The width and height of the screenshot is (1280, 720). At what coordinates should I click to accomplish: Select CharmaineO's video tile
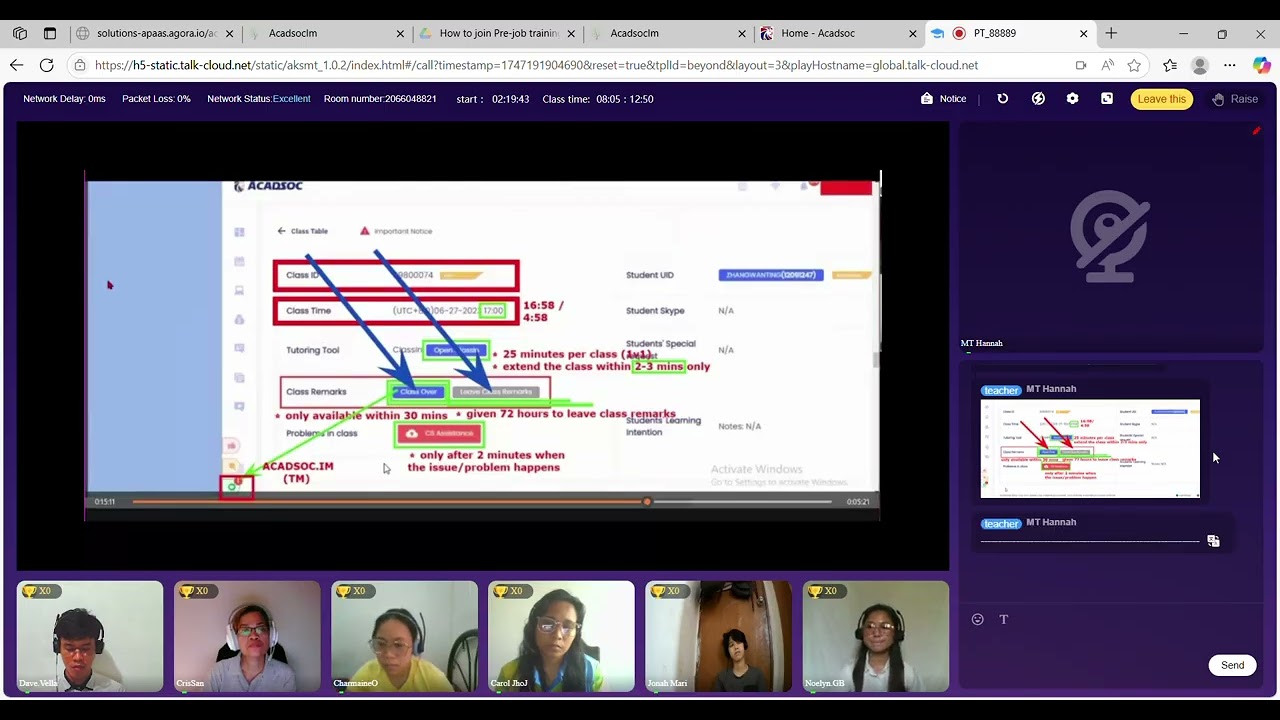point(404,636)
